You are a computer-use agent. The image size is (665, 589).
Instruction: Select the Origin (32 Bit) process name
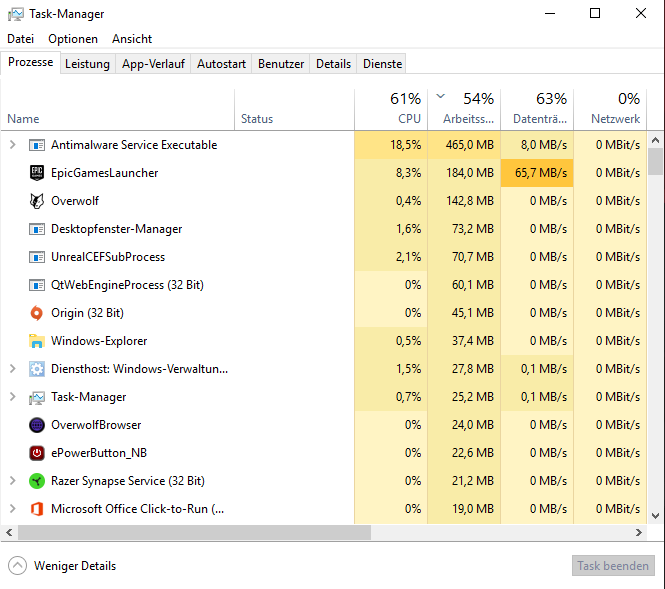[87, 313]
